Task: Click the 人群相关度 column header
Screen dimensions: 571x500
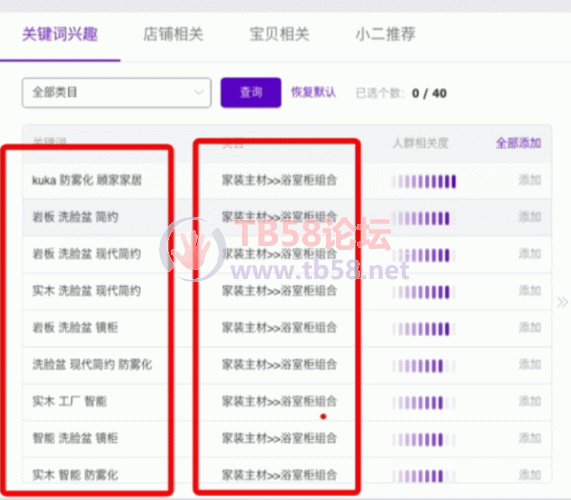Action: click(x=420, y=143)
